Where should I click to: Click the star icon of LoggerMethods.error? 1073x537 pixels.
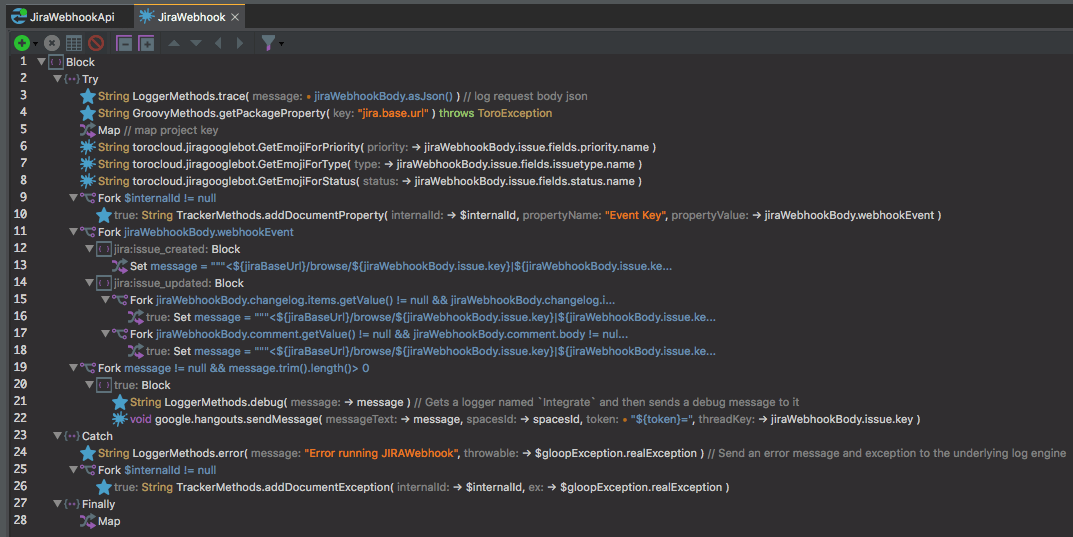pos(88,453)
